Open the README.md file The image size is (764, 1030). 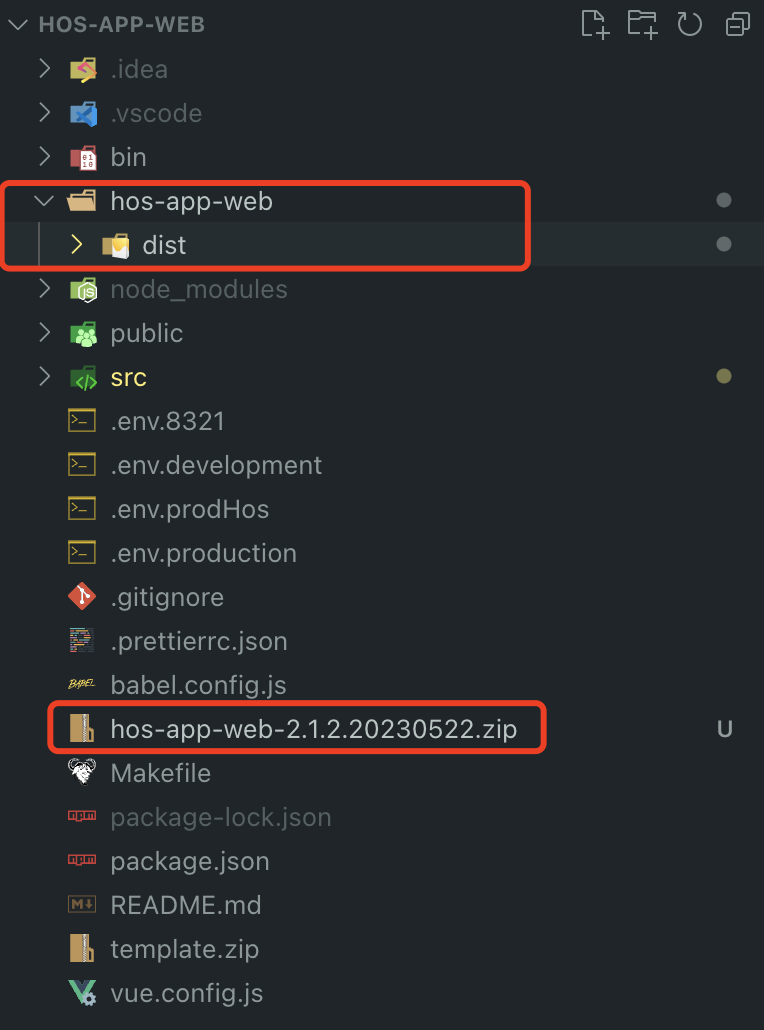(x=186, y=905)
